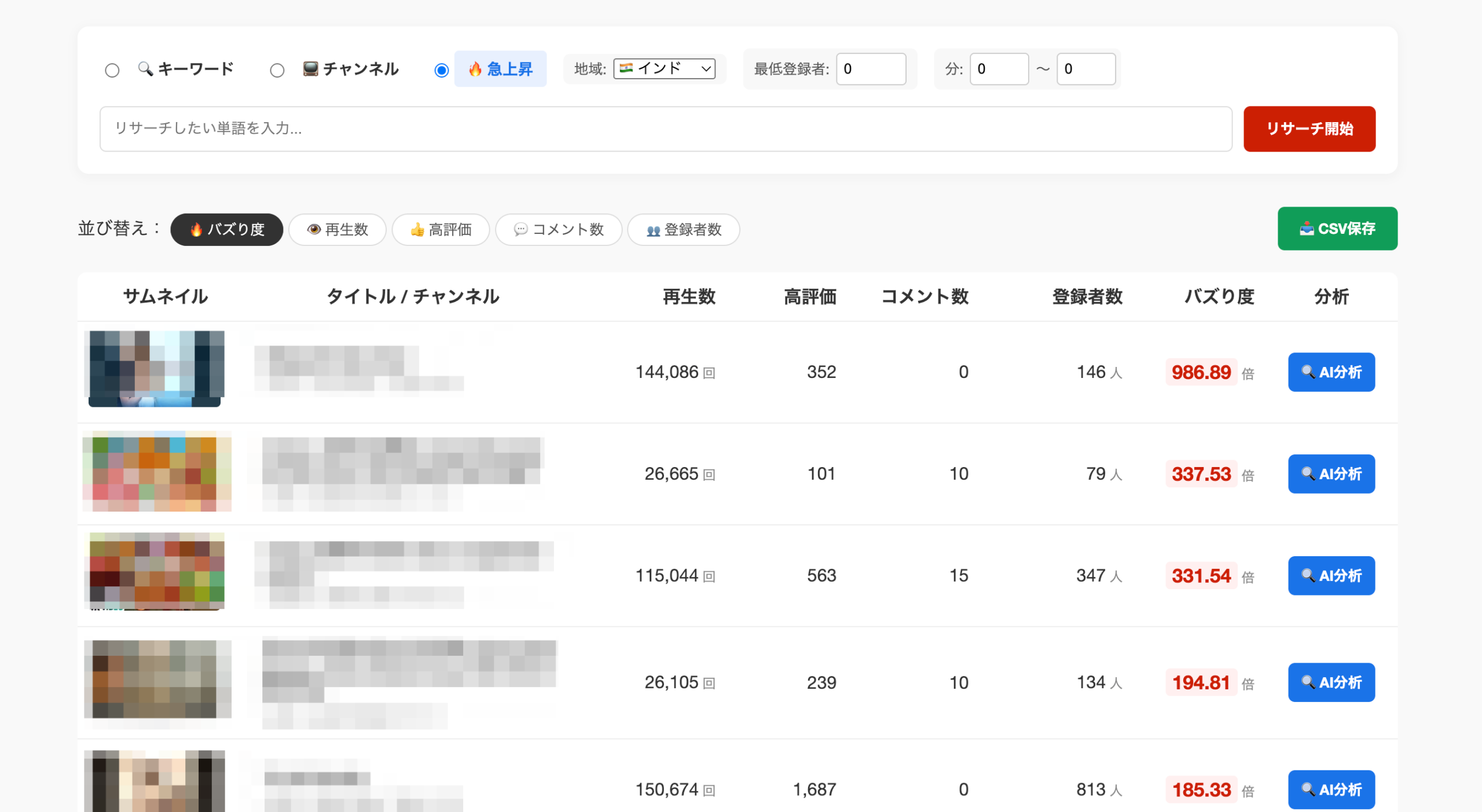Sort by 登録者数 people tab
Image resolution: width=1482 pixels, height=812 pixels.
click(683, 229)
